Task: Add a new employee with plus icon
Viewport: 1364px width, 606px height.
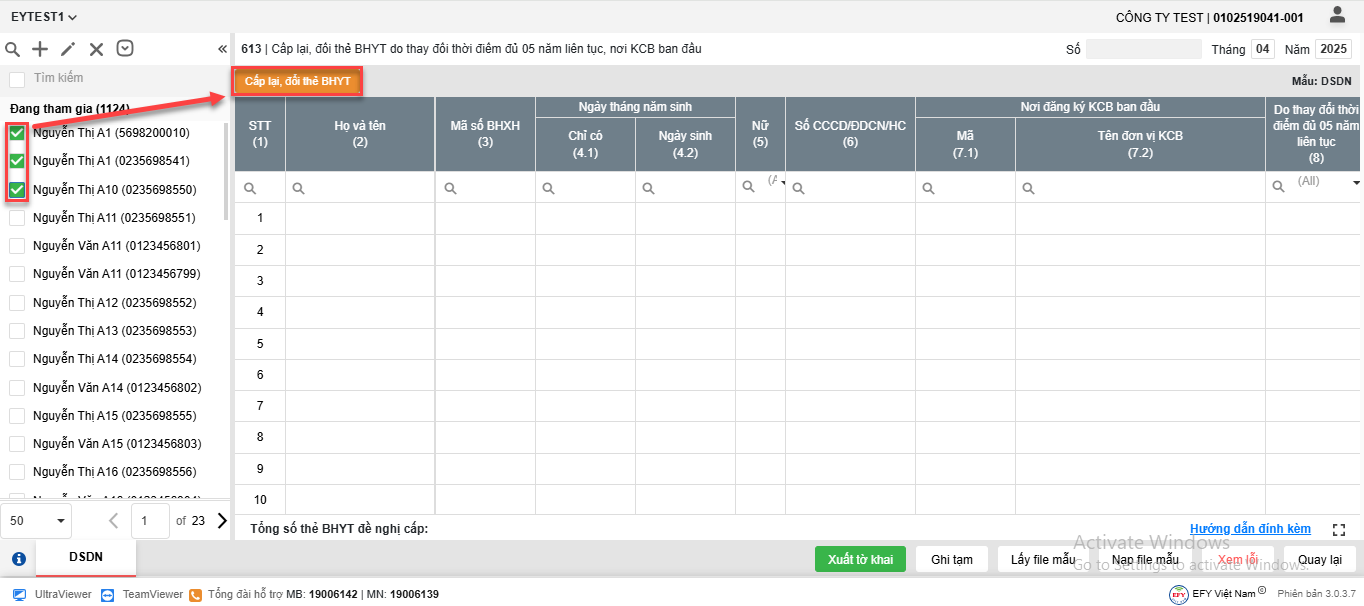Action: [40, 49]
